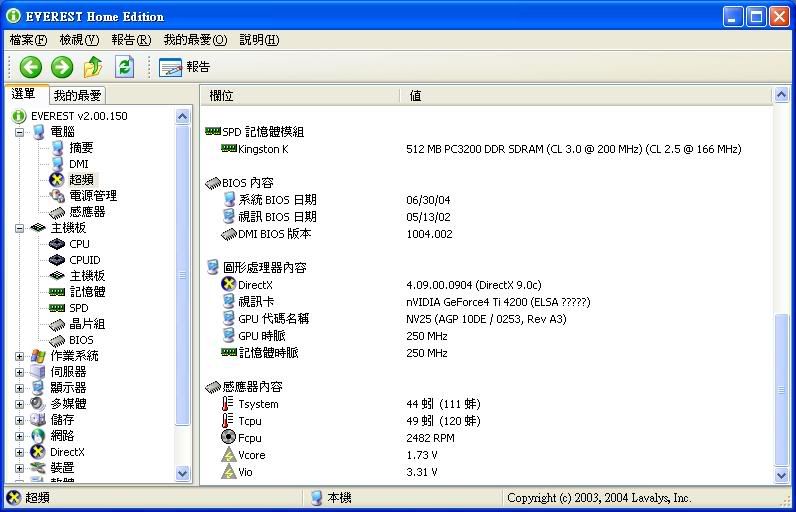Click the 電腦 computer icon in tree
796x512 pixels.
pos(39,132)
